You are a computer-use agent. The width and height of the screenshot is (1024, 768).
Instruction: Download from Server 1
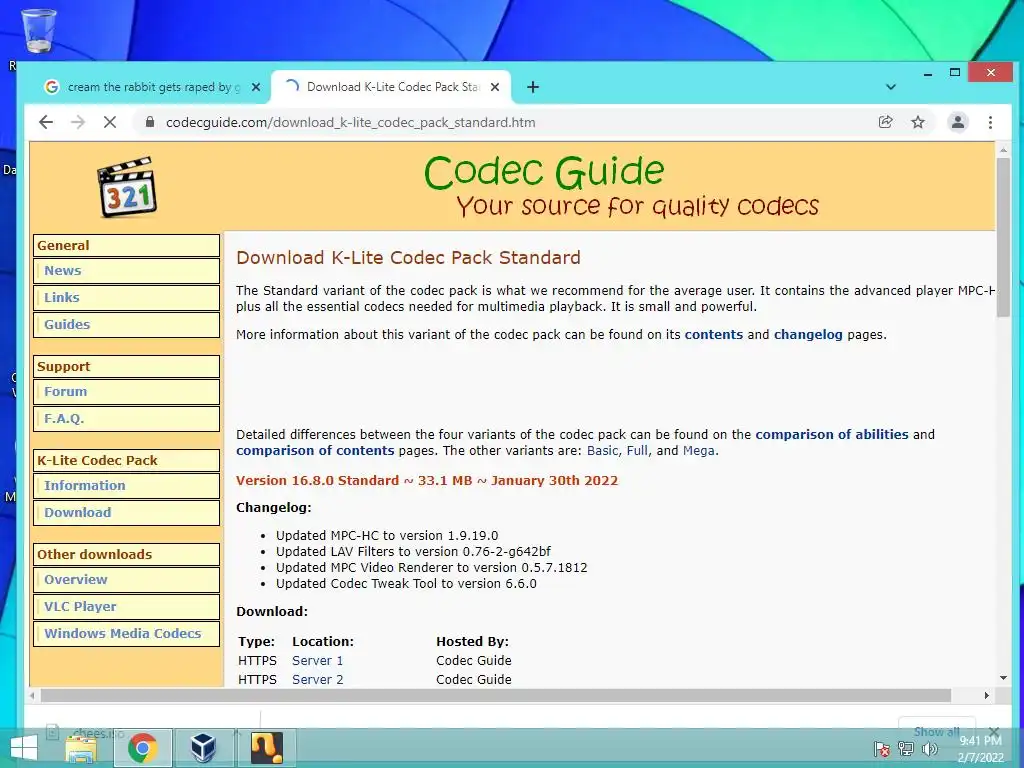point(317,660)
